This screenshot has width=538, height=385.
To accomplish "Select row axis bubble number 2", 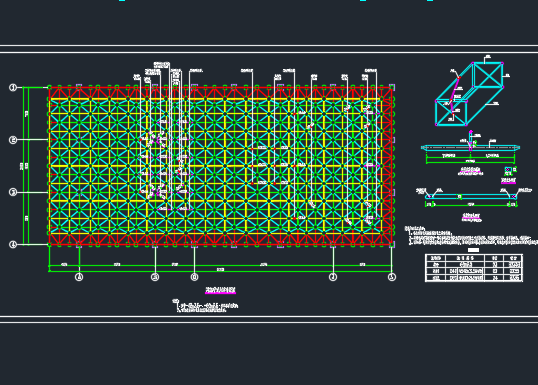I will pyautogui.click(x=13, y=140).
